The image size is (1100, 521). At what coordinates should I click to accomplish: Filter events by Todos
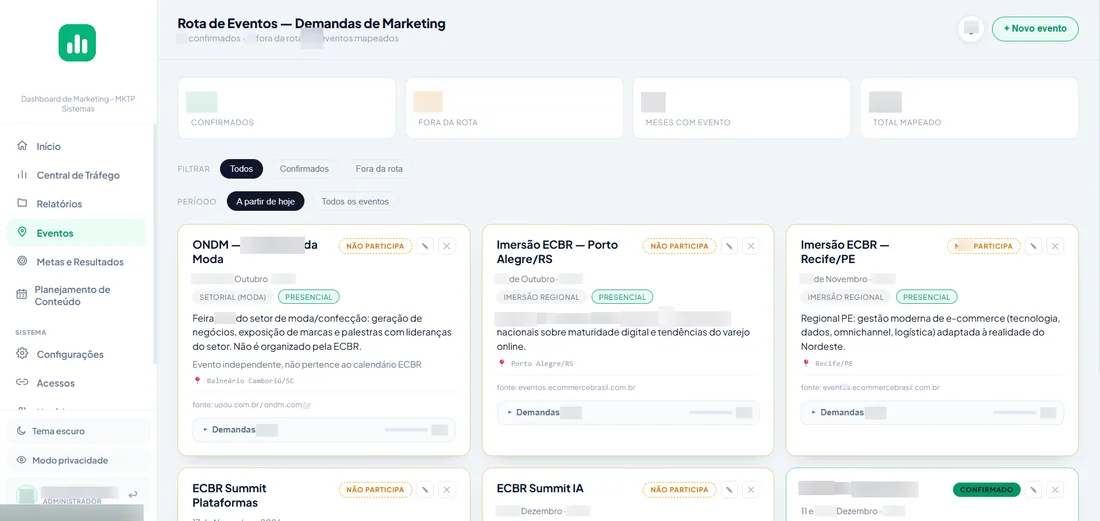[x=241, y=169]
